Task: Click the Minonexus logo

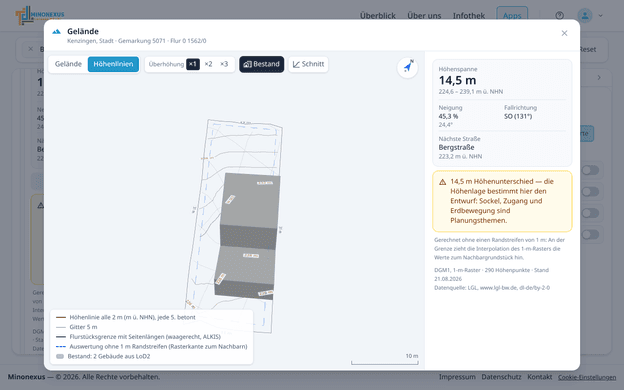Action: click(x=40, y=16)
